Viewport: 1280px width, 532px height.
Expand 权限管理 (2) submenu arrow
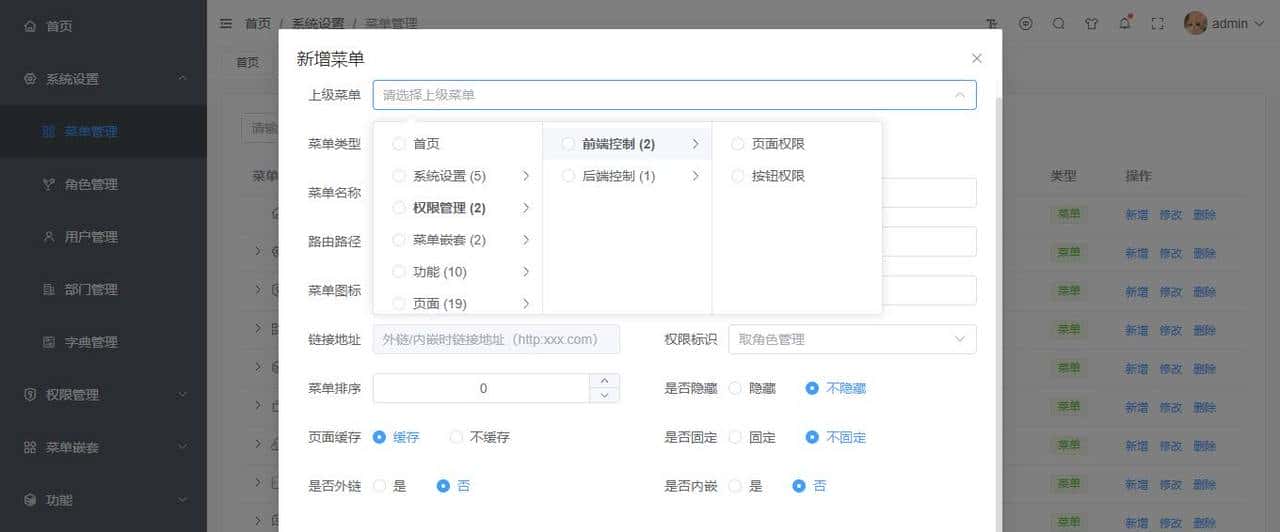click(x=526, y=208)
